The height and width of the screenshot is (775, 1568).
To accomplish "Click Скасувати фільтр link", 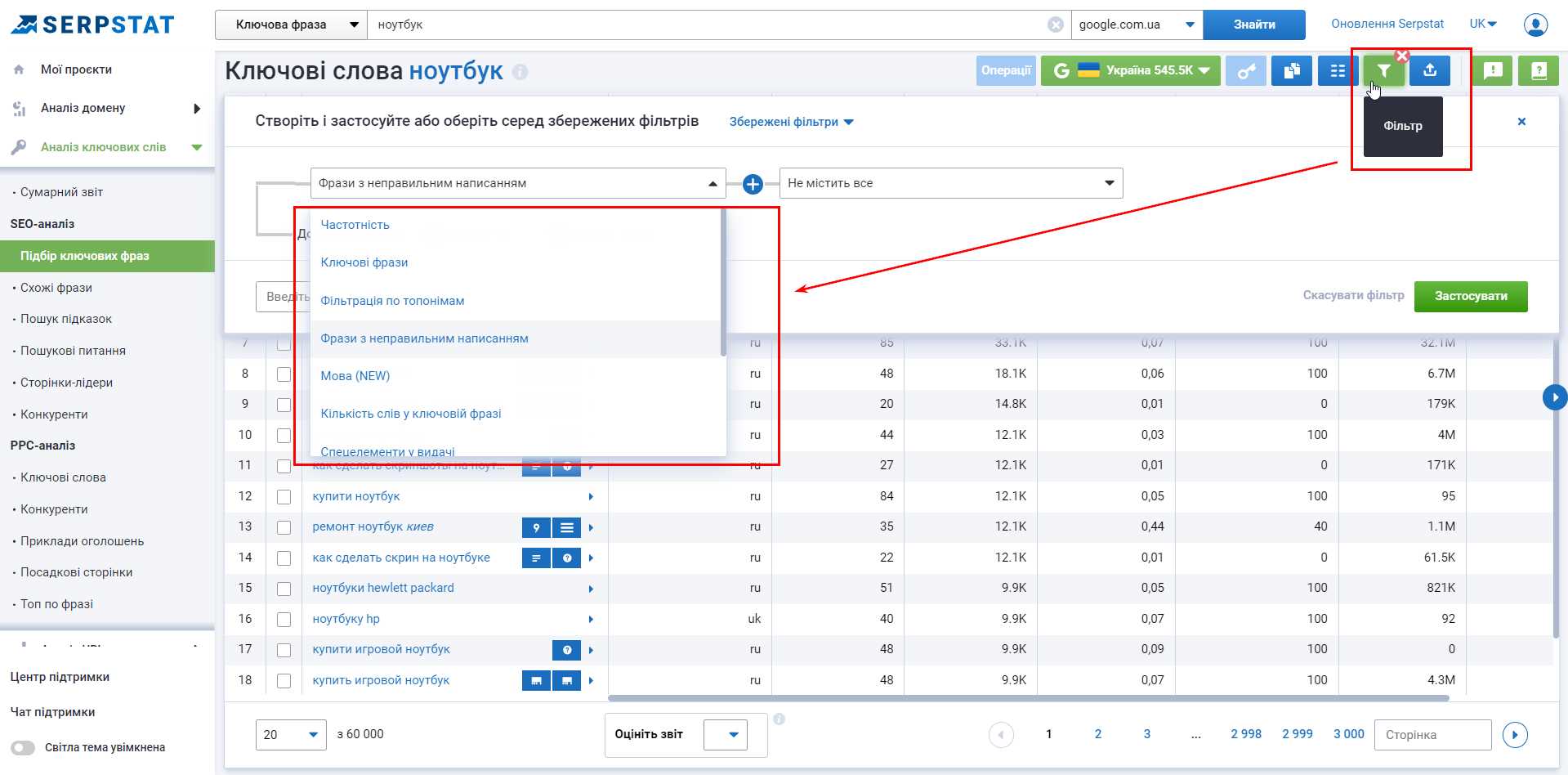I will pos(1353,295).
